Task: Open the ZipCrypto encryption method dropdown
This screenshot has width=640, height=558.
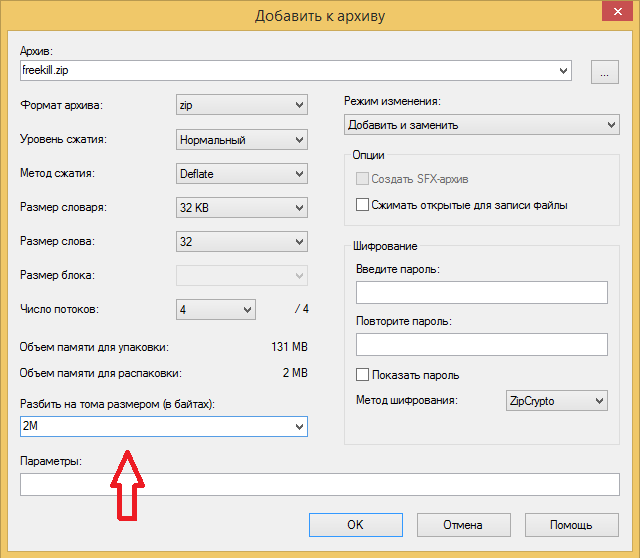Action: tap(599, 401)
